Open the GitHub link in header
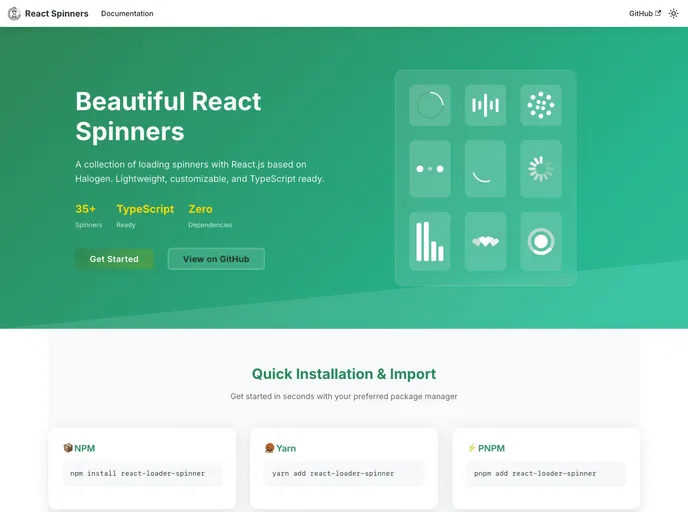The height and width of the screenshot is (512, 688). pyautogui.click(x=645, y=14)
